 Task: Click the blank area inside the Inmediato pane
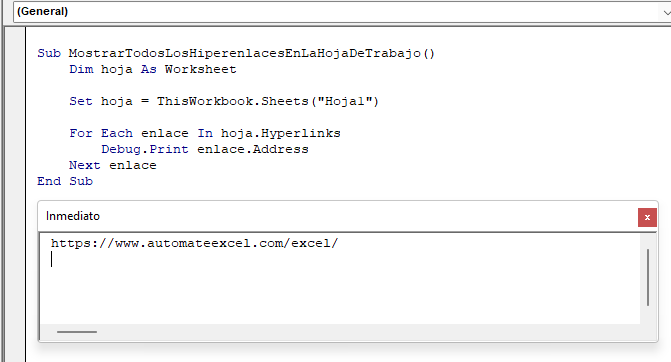[342, 295]
